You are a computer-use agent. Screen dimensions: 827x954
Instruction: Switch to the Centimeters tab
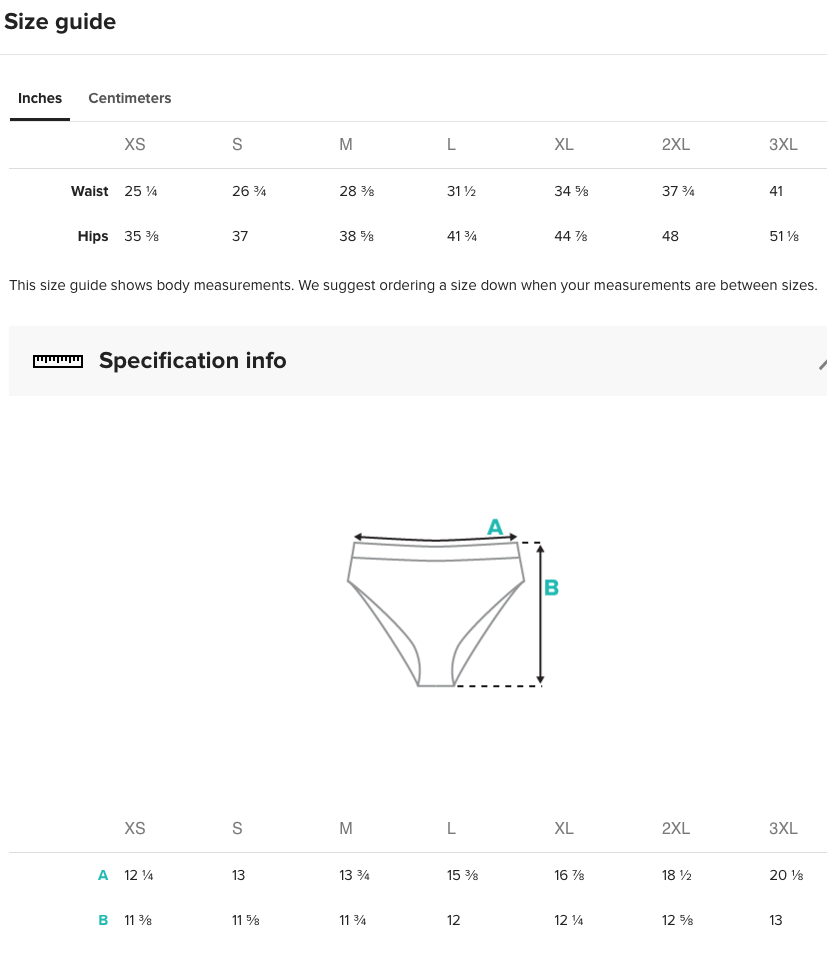pos(130,98)
